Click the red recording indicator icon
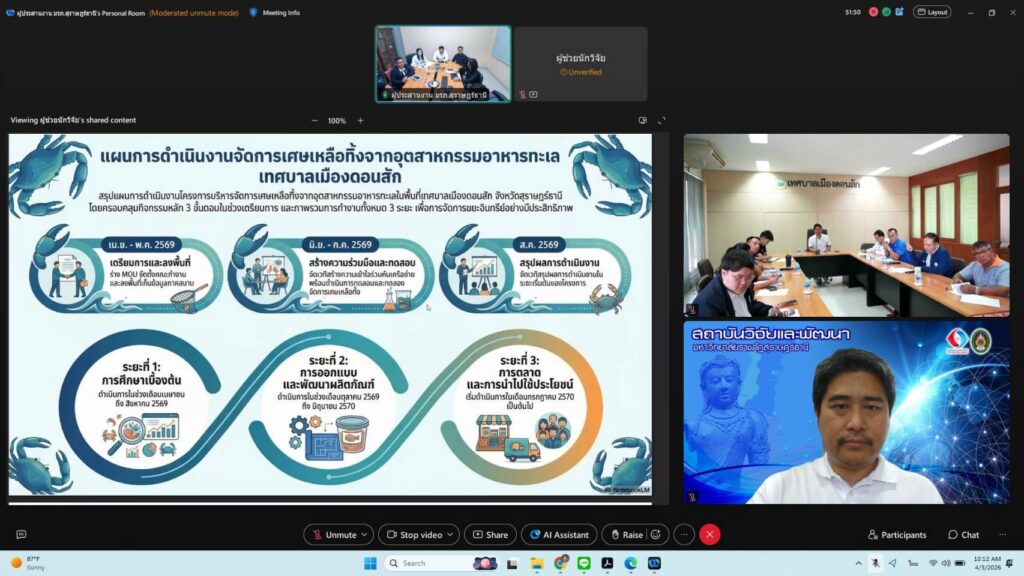The height and width of the screenshot is (576, 1024). tap(873, 12)
